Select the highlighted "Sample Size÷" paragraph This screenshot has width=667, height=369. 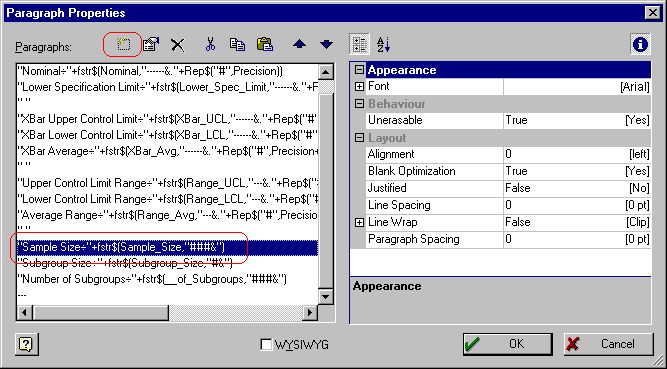[x=168, y=247]
